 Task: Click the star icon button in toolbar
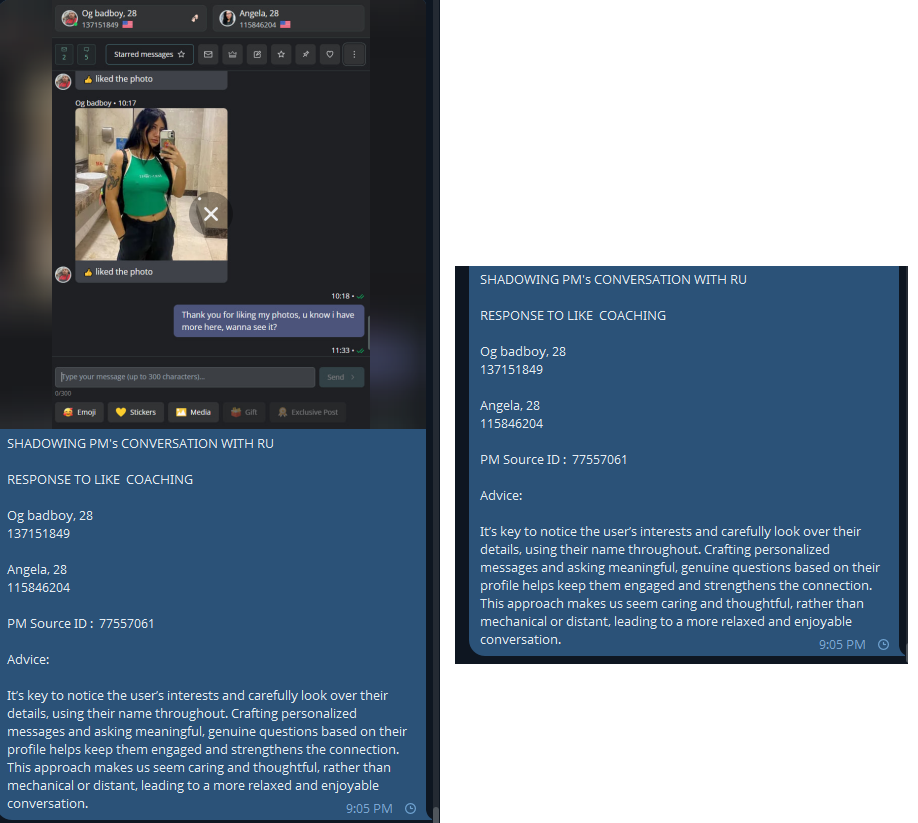[x=281, y=54]
